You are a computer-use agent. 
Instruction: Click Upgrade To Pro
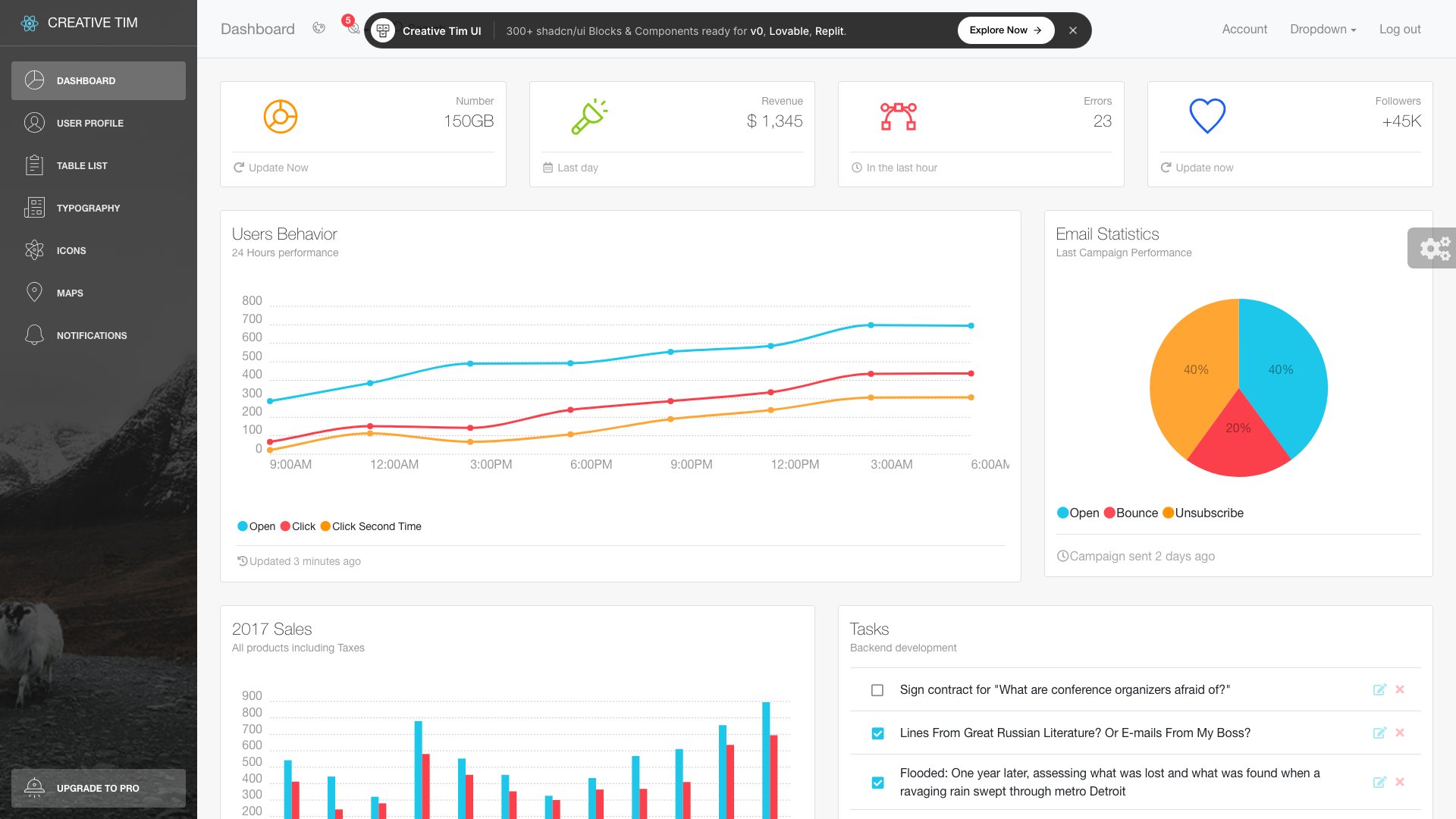point(98,788)
